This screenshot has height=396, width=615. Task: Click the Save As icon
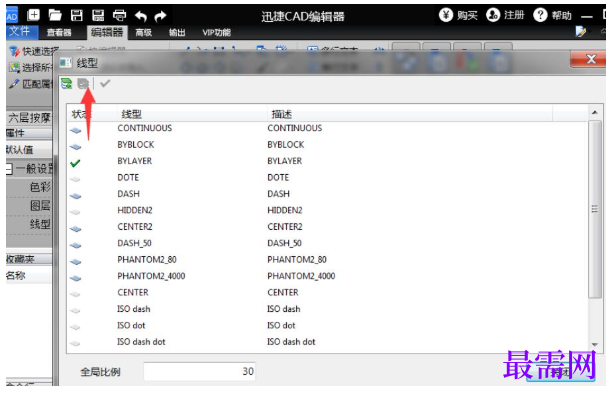98,15
